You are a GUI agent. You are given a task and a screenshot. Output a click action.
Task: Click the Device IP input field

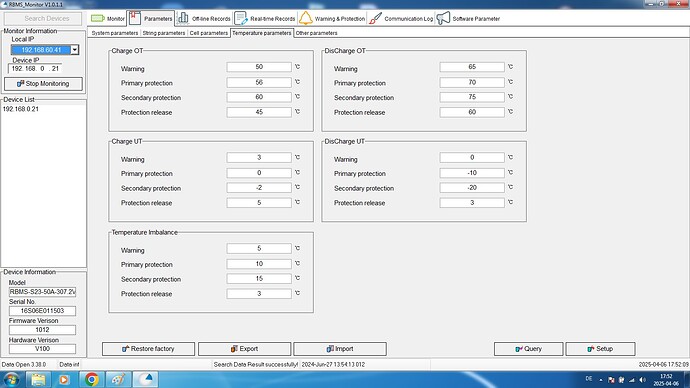[35, 69]
